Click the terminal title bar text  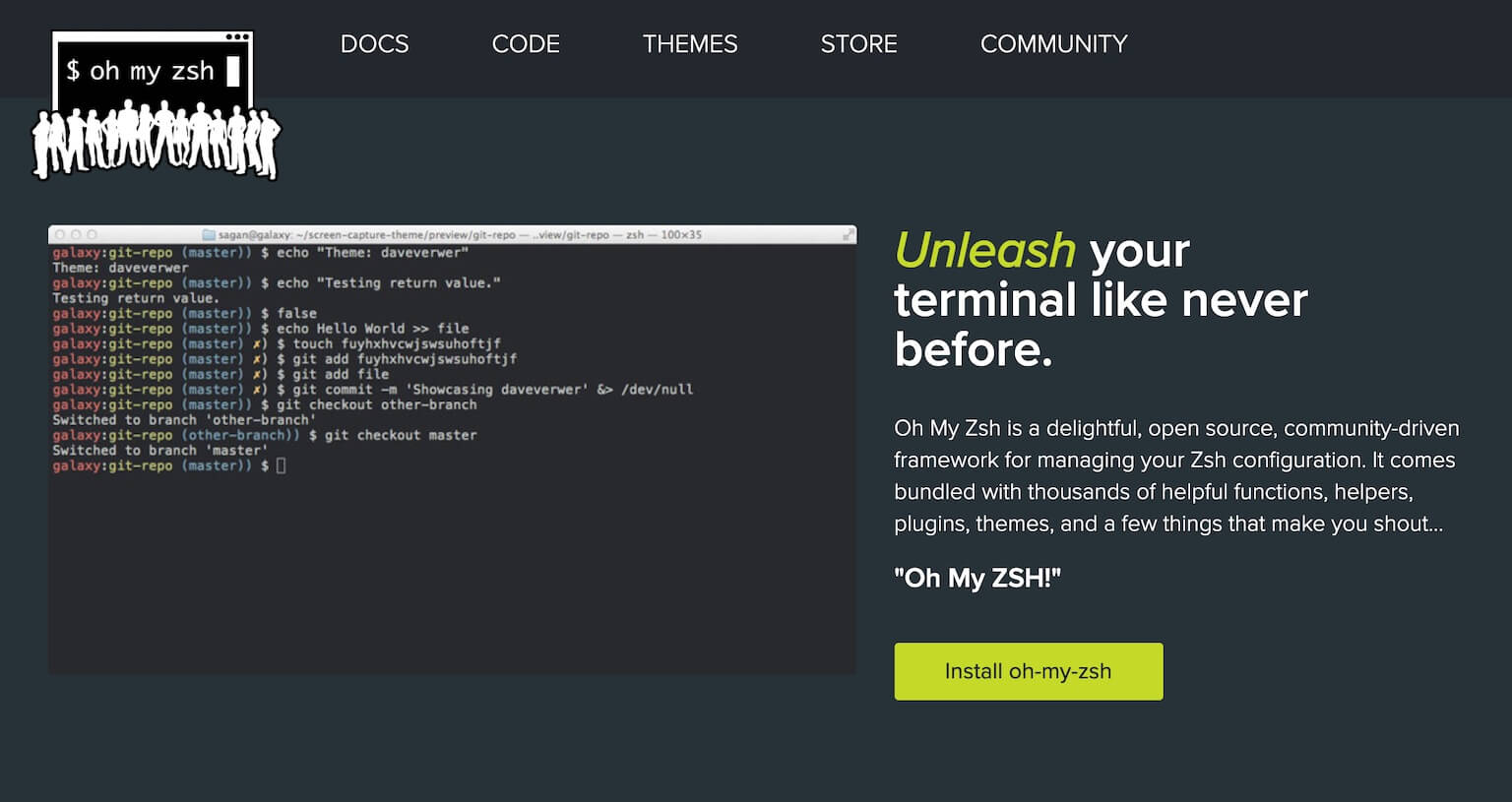(x=452, y=235)
